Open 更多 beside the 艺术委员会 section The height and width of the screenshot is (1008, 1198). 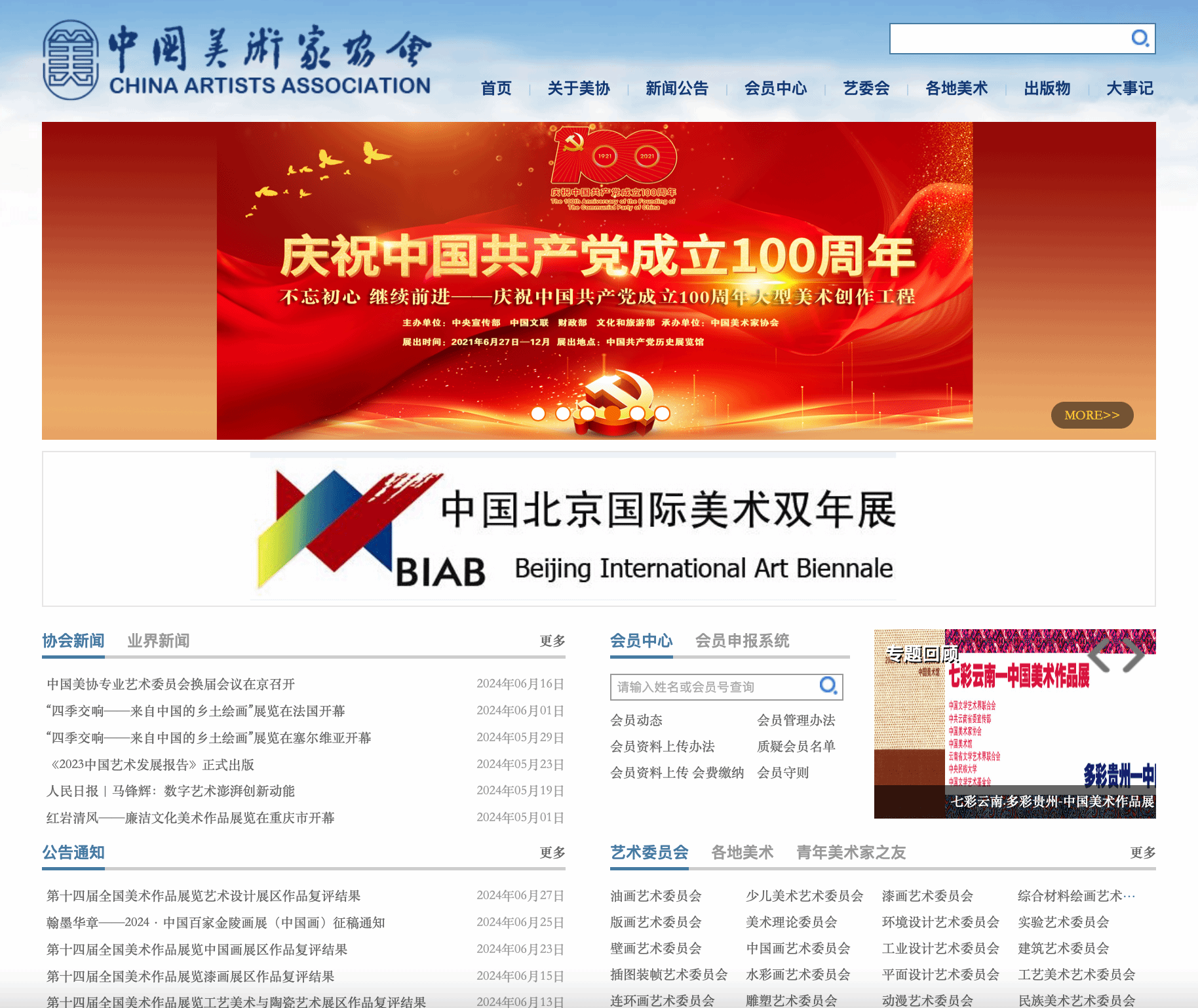coord(1142,853)
